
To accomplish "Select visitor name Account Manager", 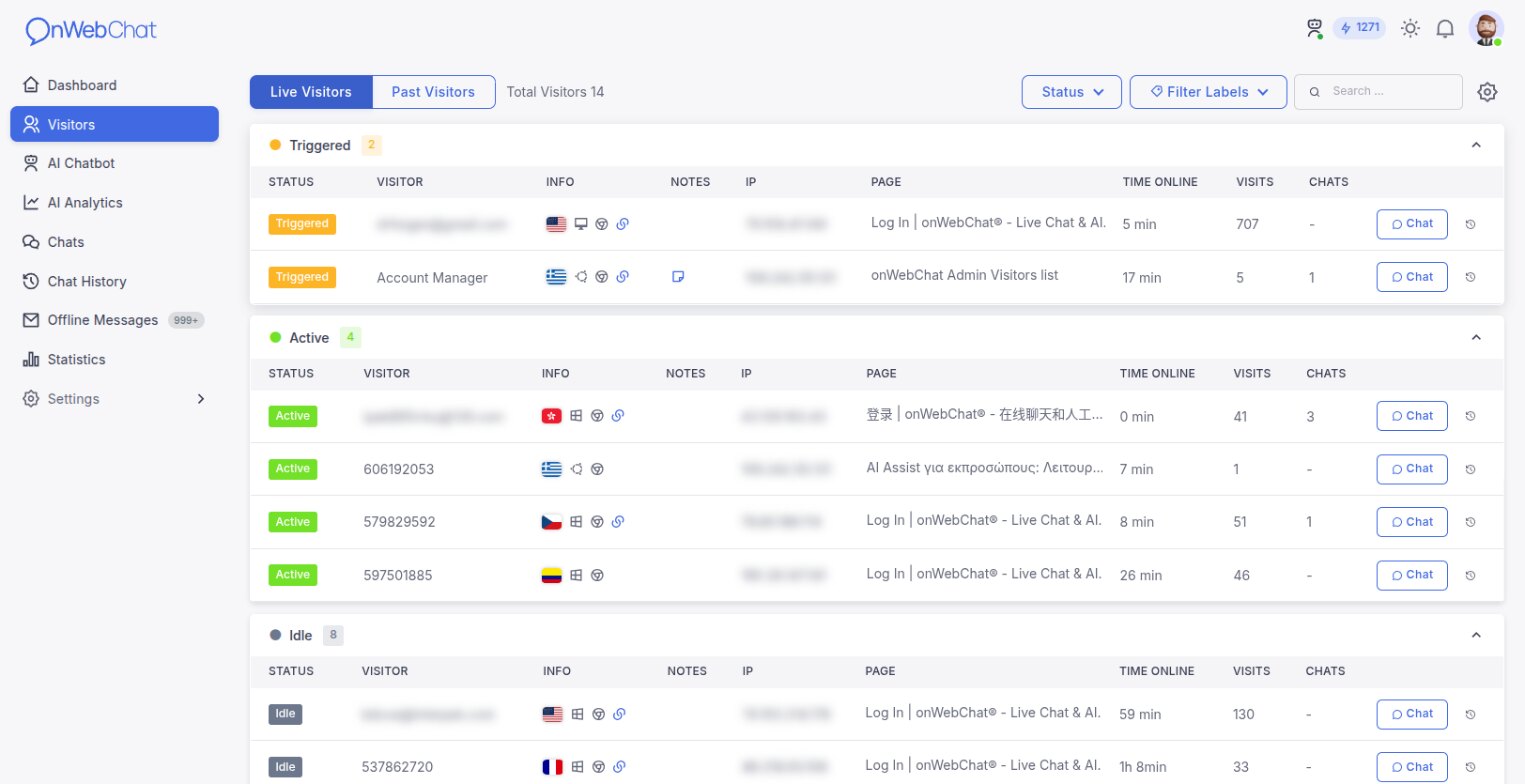I will coord(432,278).
